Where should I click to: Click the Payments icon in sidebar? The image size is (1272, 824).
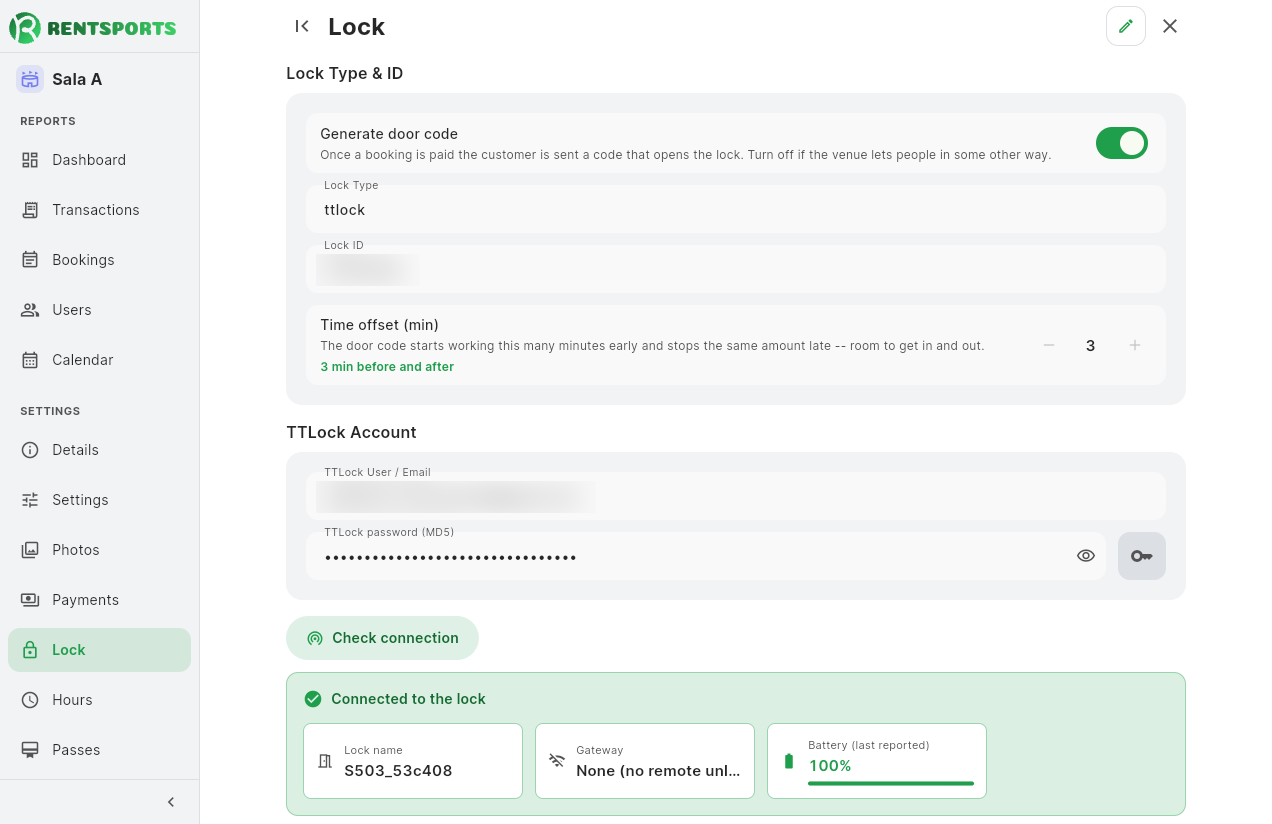click(x=30, y=600)
